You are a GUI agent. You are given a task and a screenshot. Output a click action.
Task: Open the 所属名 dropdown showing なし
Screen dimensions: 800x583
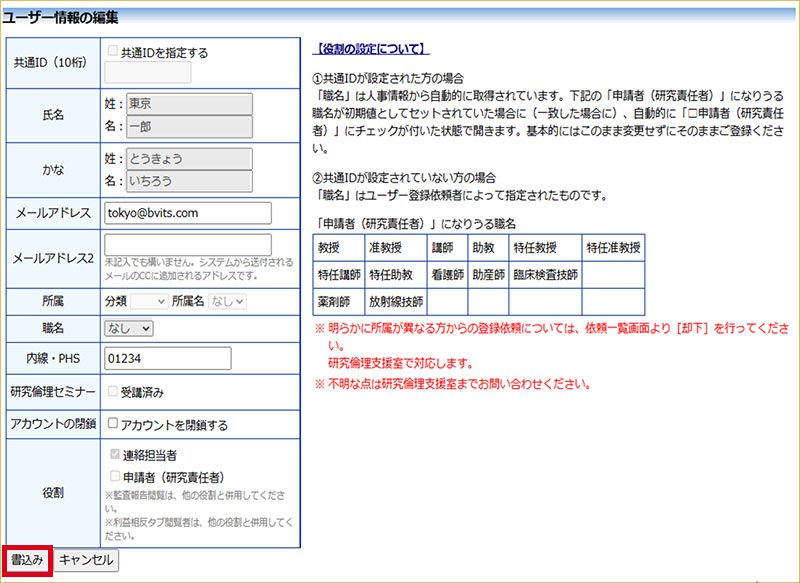click(x=228, y=301)
